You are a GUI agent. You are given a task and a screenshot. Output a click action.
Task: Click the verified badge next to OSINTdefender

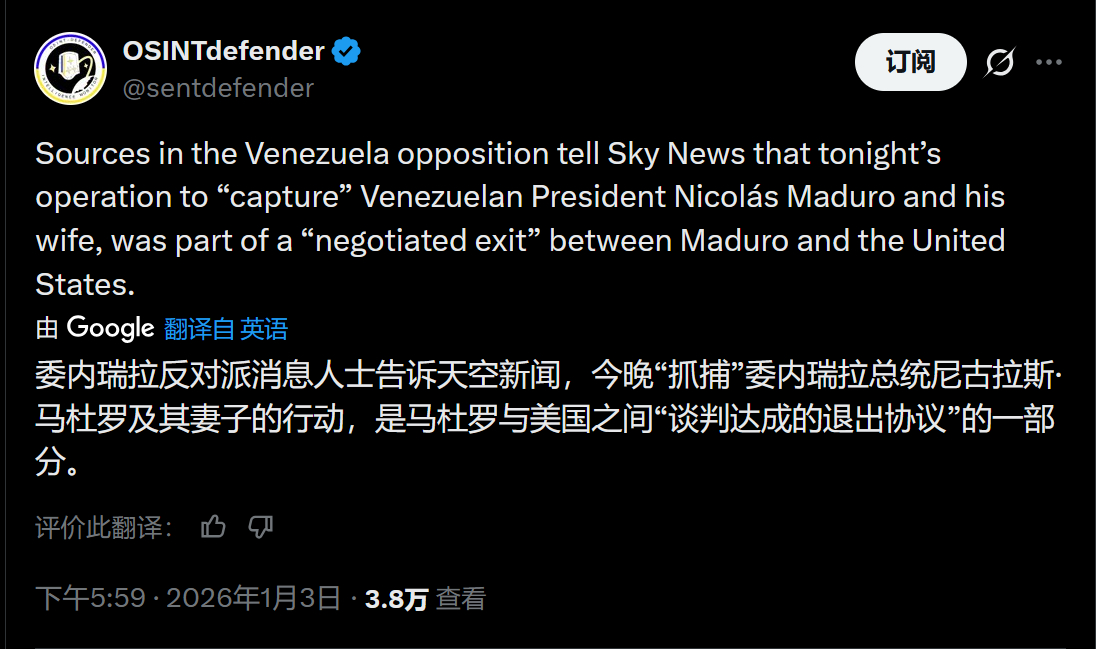pos(345,50)
